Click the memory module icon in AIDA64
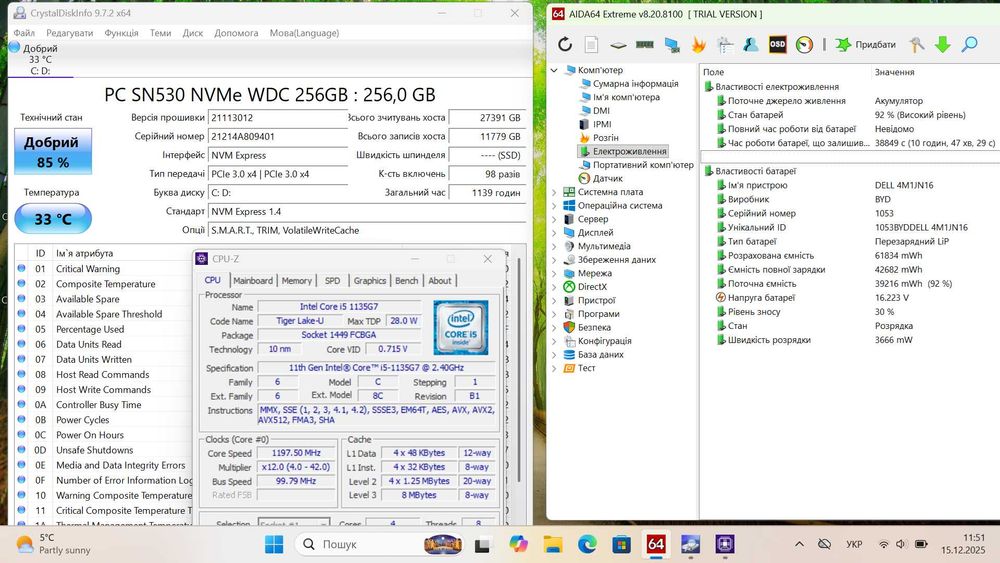 coord(645,45)
